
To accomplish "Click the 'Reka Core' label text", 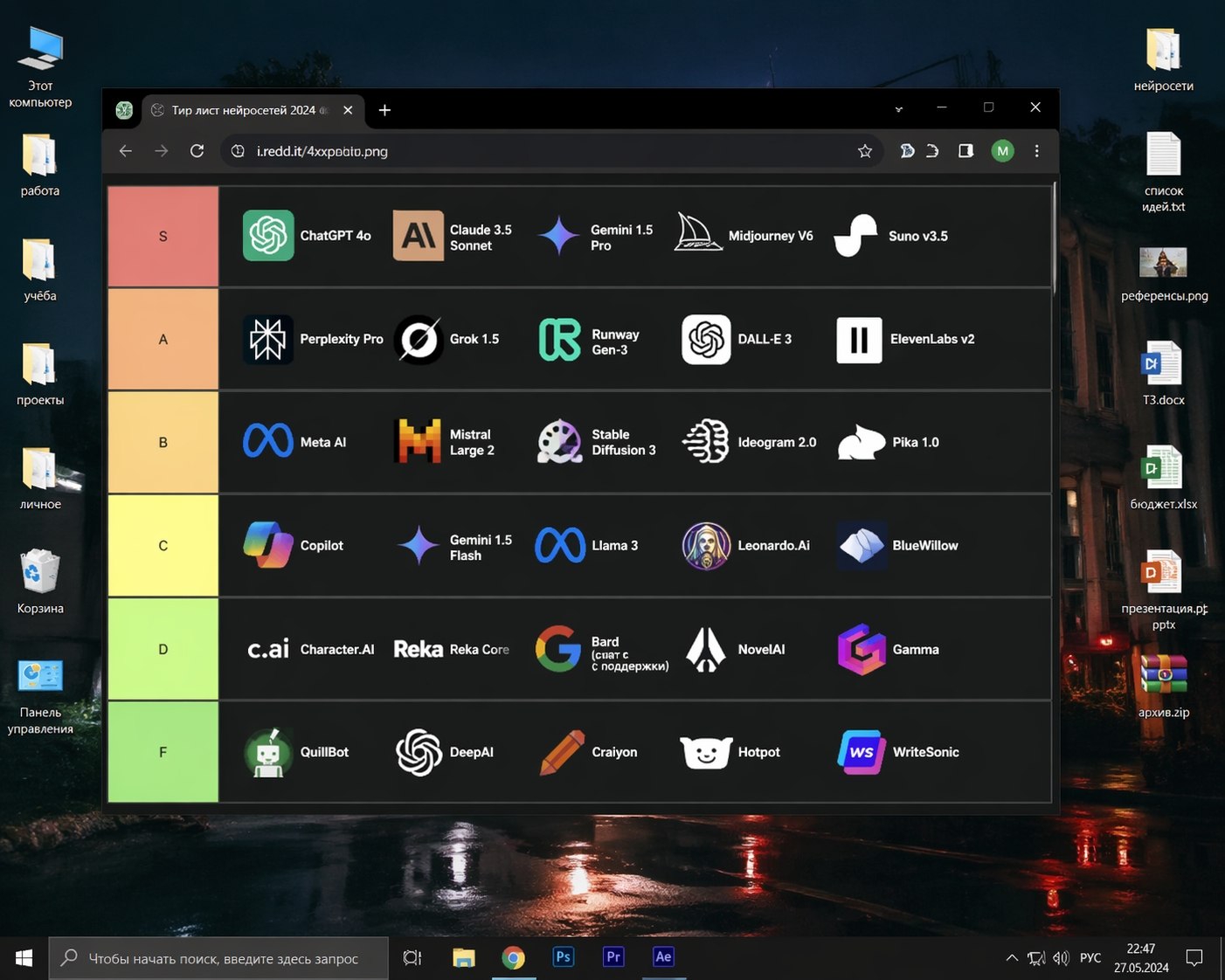I will 480,649.
